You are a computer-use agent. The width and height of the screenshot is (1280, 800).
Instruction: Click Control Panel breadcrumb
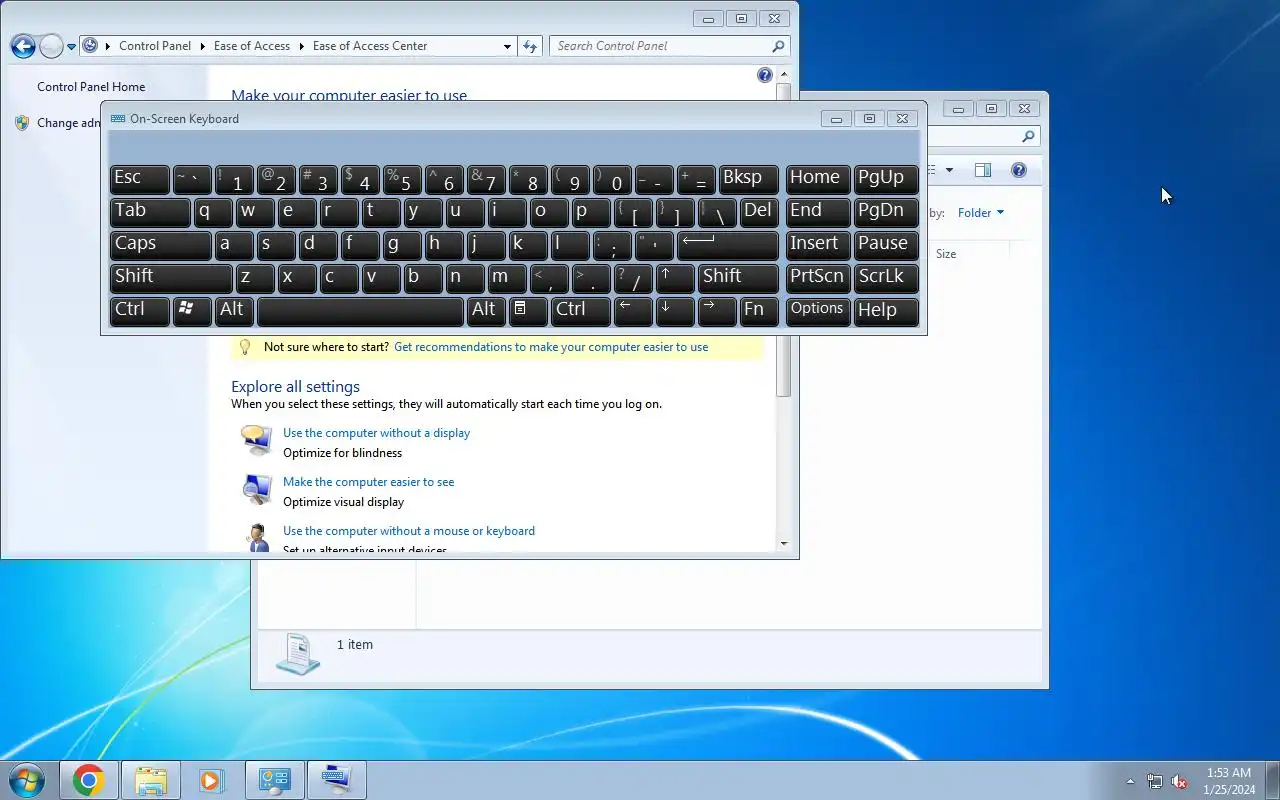point(155,46)
